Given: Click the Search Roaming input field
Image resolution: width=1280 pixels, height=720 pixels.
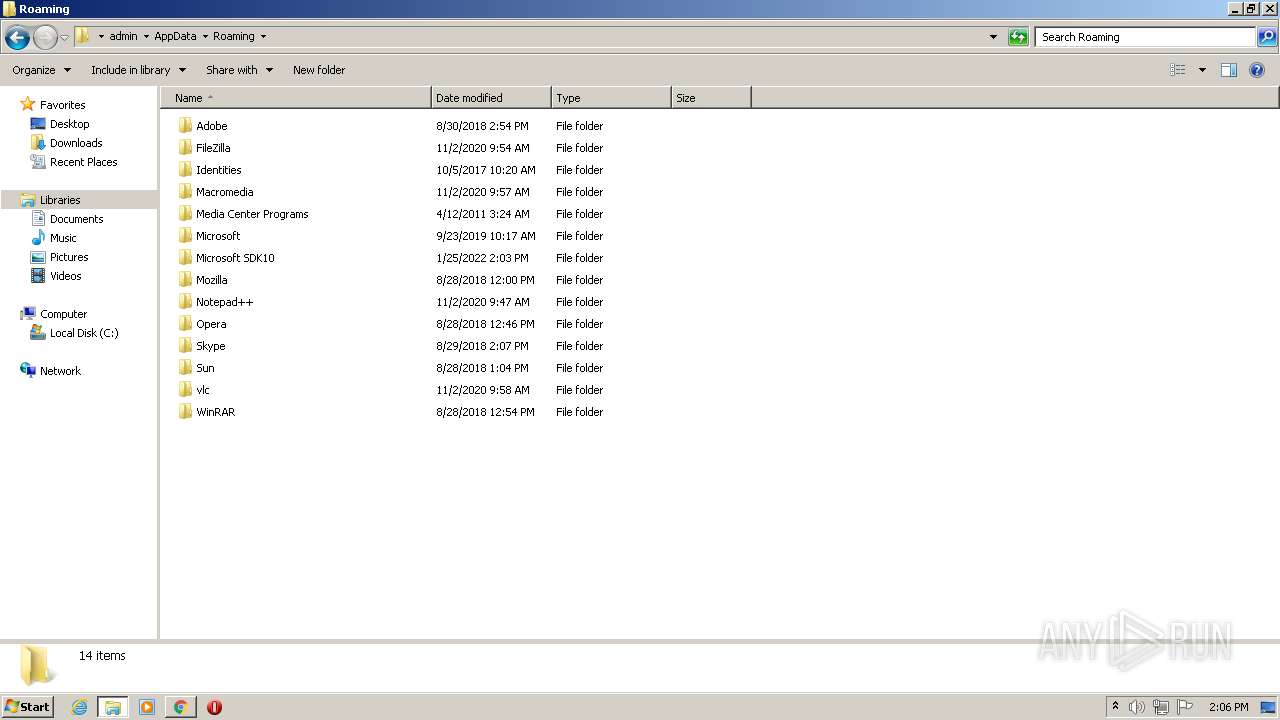Looking at the screenshot, I should tap(1146, 37).
